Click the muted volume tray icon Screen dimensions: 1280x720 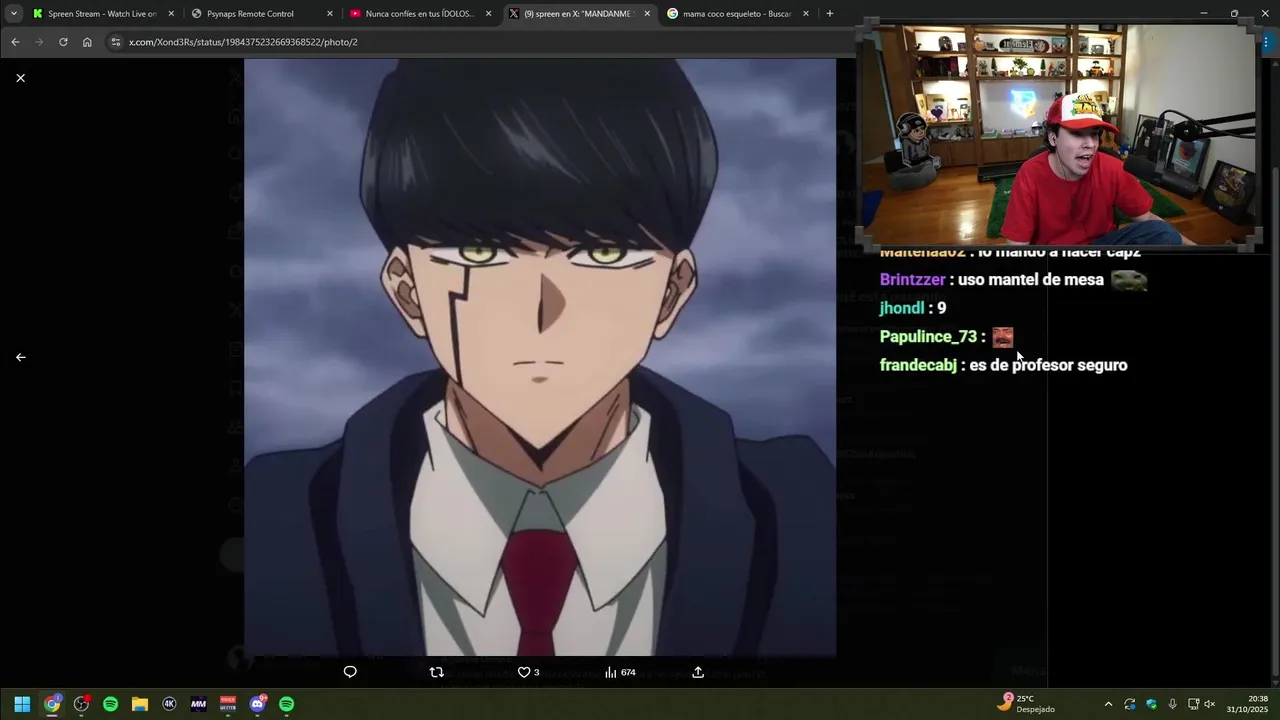pos(1210,704)
